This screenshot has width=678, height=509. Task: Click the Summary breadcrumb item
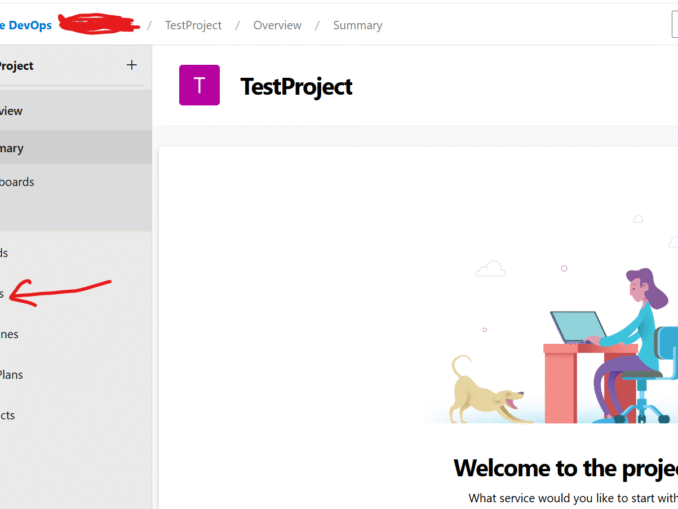357,25
